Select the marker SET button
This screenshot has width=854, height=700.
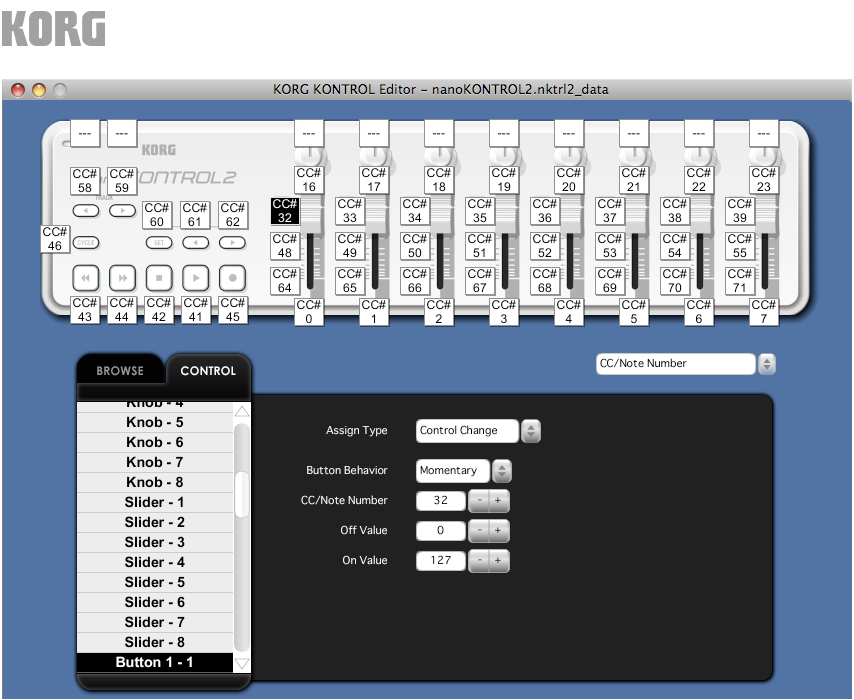(x=159, y=243)
